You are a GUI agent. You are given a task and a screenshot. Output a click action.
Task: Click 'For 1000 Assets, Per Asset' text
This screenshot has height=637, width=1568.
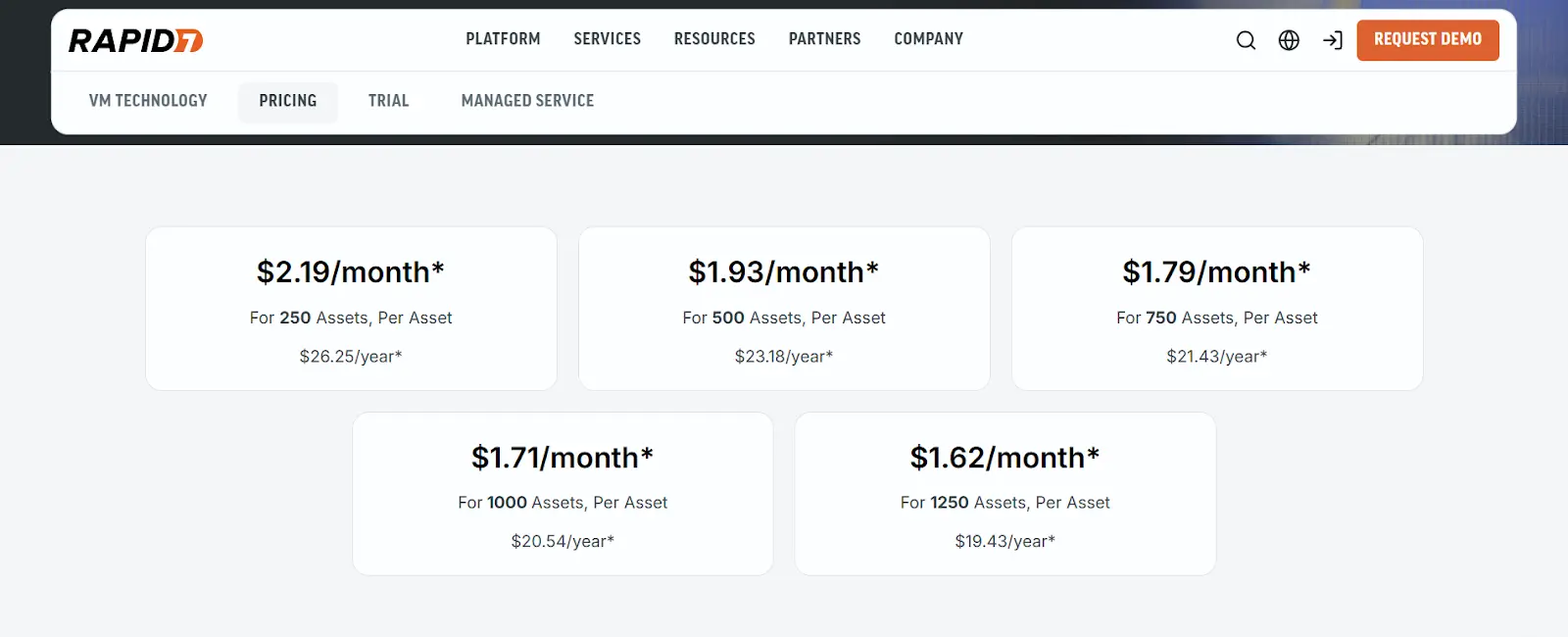click(x=563, y=503)
